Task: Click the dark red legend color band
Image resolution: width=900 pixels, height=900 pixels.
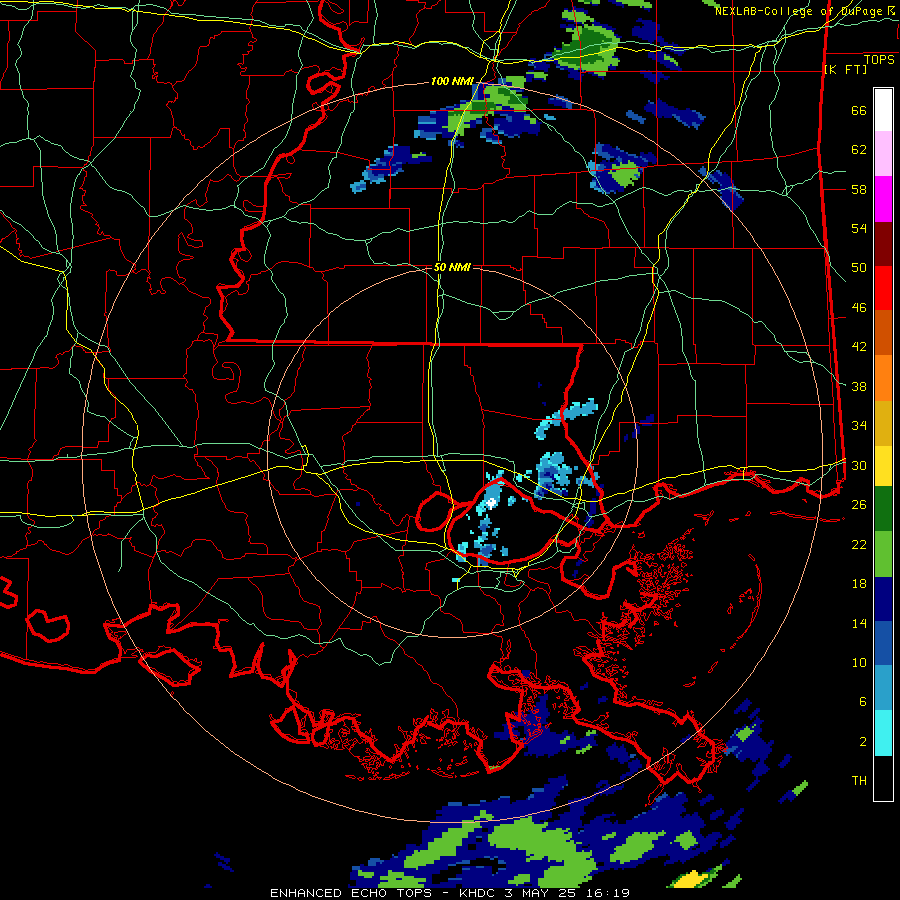Action: pos(883,243)
